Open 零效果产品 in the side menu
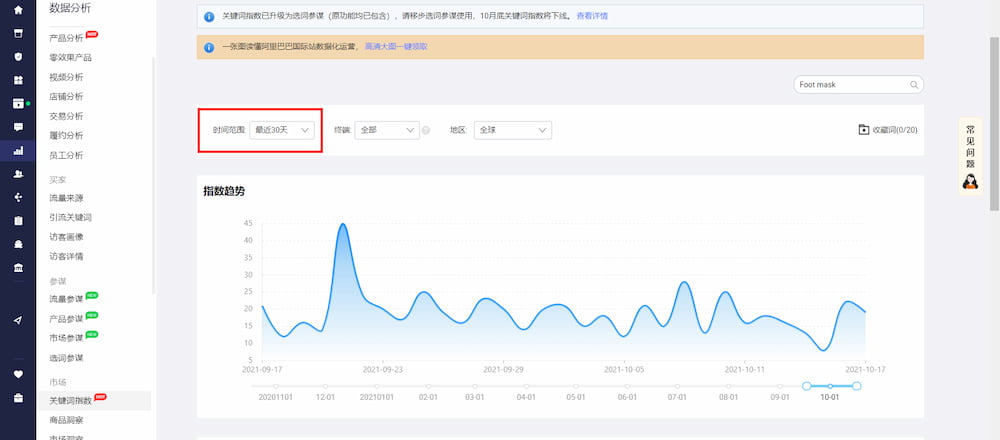 (x=71, y=57)
